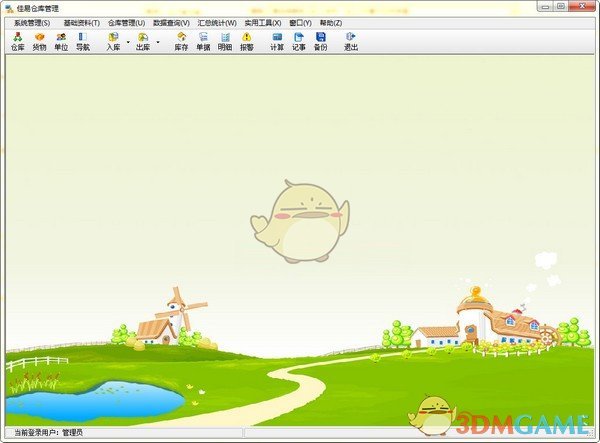Open the 库存 inventory toolbar icon

pos(181,42)
